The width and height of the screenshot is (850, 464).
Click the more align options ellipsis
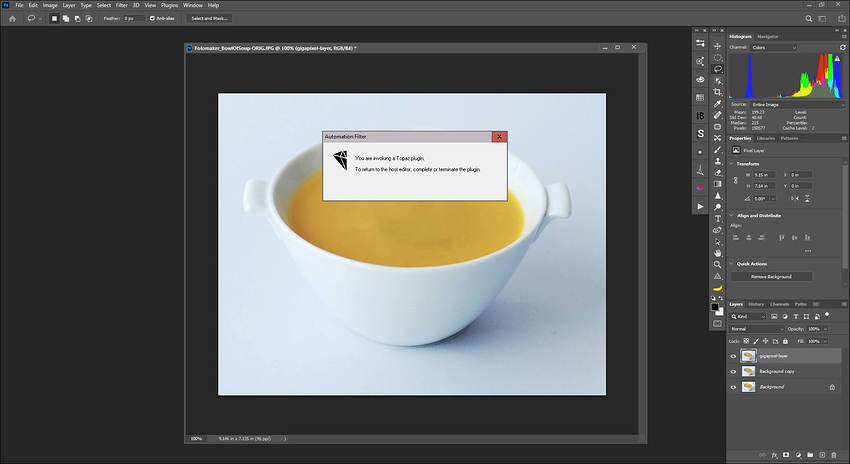pyautogui.click(x=808, y=251)
